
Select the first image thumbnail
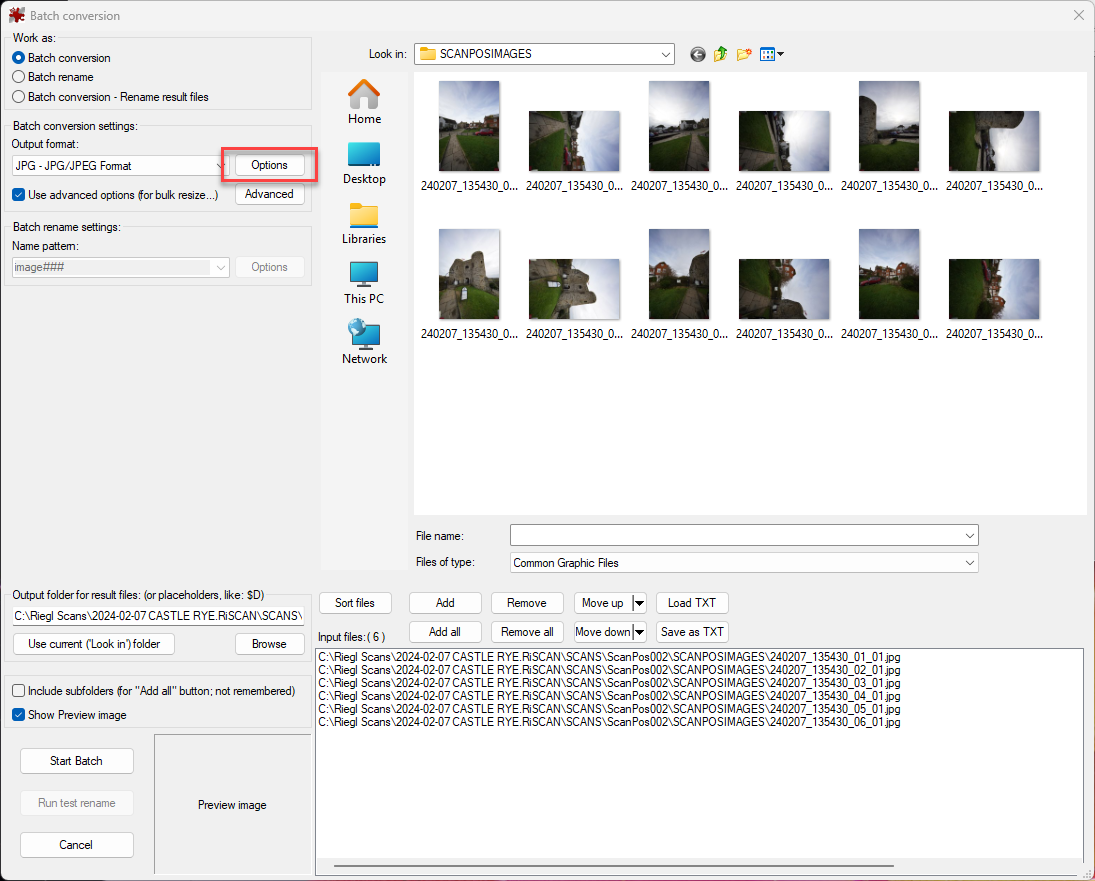click(469, 127)
